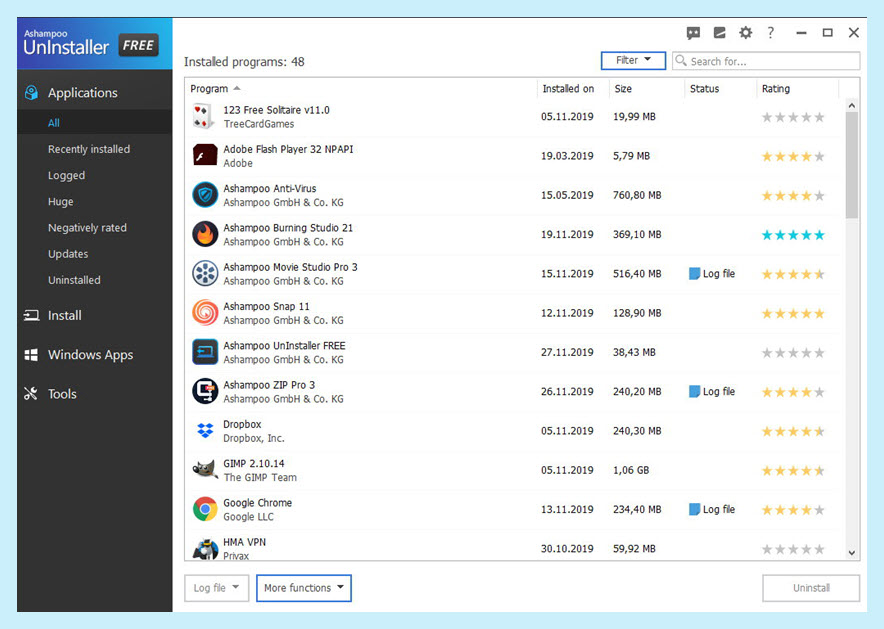This screenshot has width=884, height=629.
Task: Click the scrollbar up arrow
Action: (x=852, y=105)
